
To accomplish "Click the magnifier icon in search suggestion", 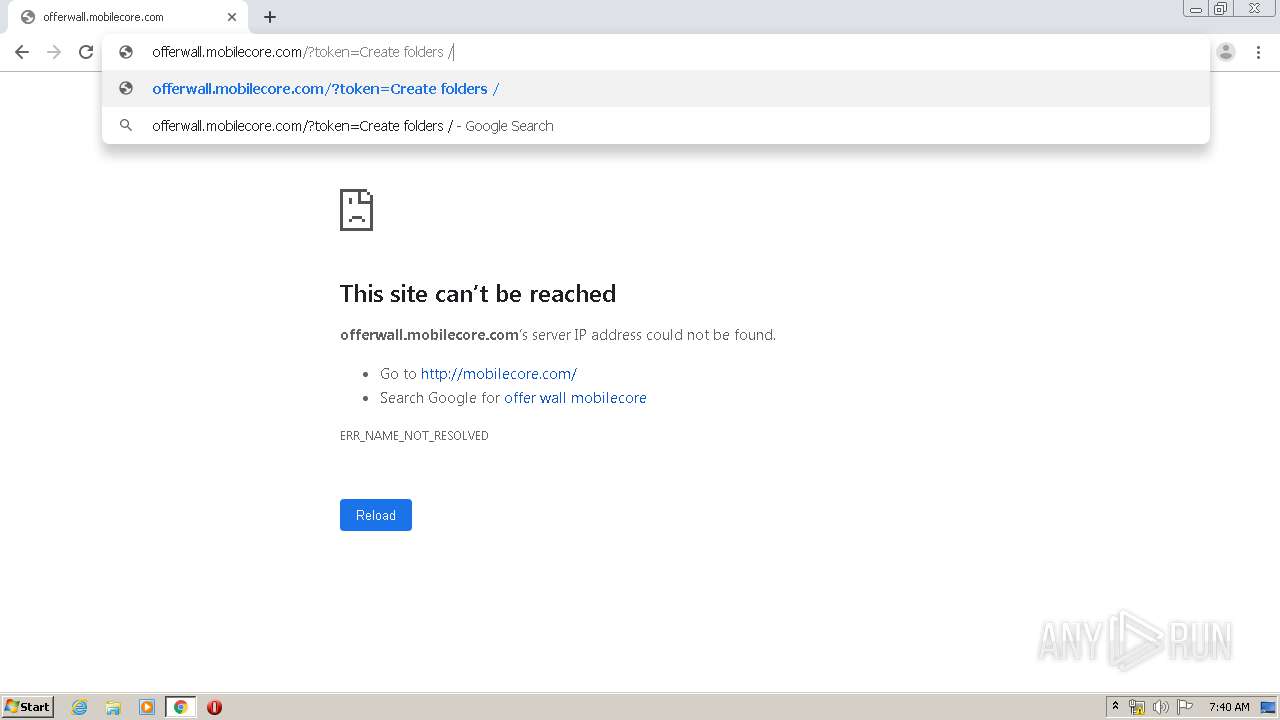I will [x=126, y=126].
